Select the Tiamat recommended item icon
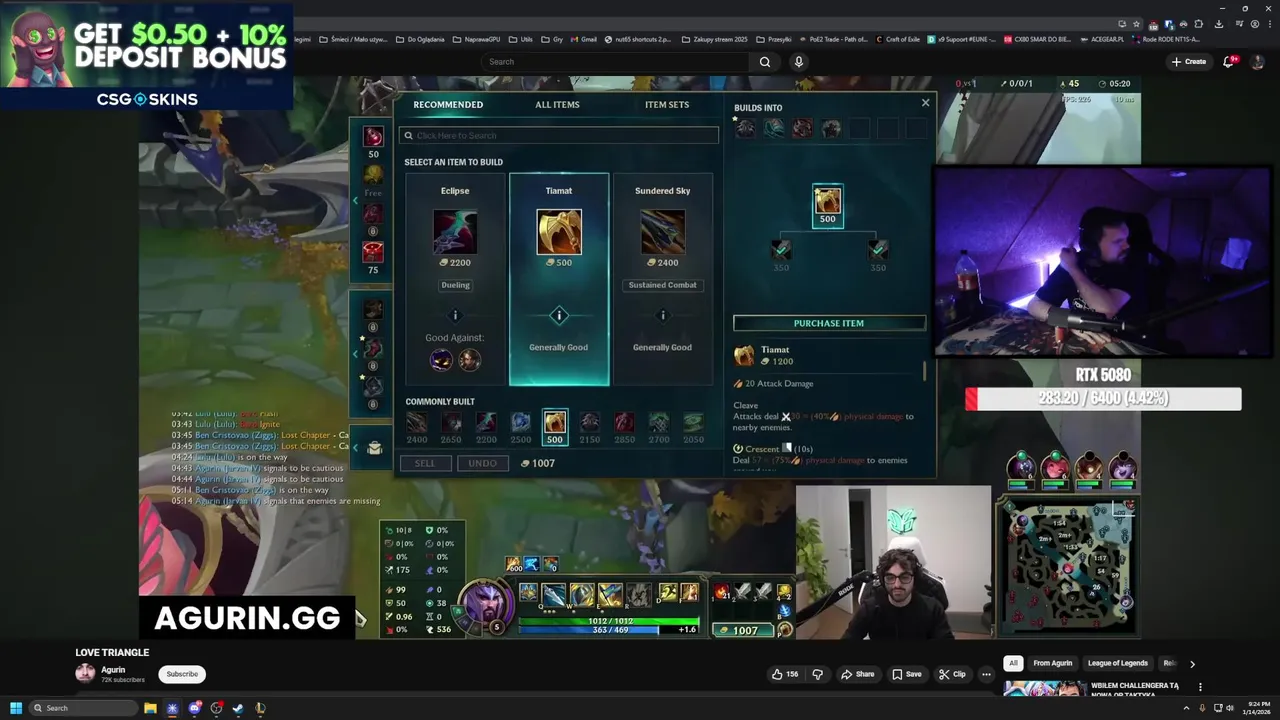The image size is (1280, 720). pyautogui.click(x=559, y=232)
